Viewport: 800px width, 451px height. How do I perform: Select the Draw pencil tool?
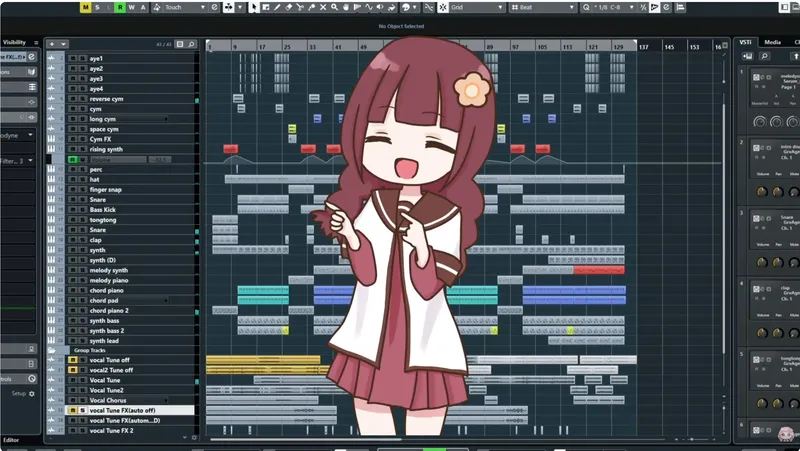pos(277,7)
